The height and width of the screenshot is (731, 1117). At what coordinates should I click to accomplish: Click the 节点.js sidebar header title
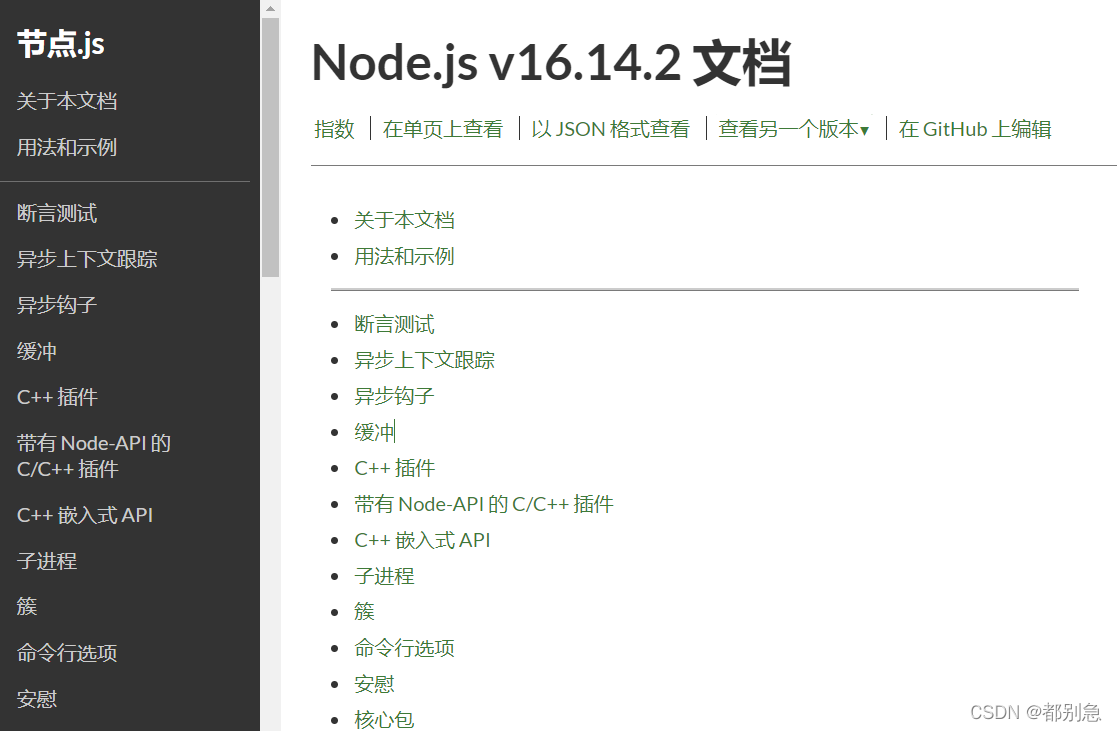(x=61, y=44)
